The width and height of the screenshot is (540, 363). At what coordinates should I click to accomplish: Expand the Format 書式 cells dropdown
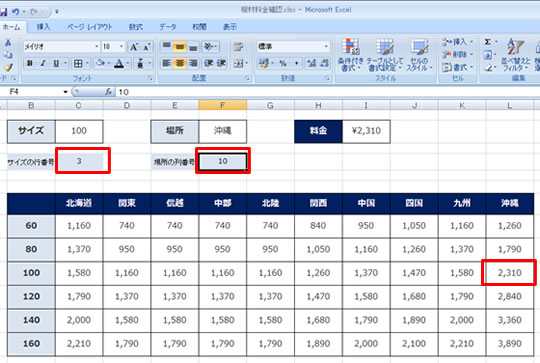click(471, 68)
